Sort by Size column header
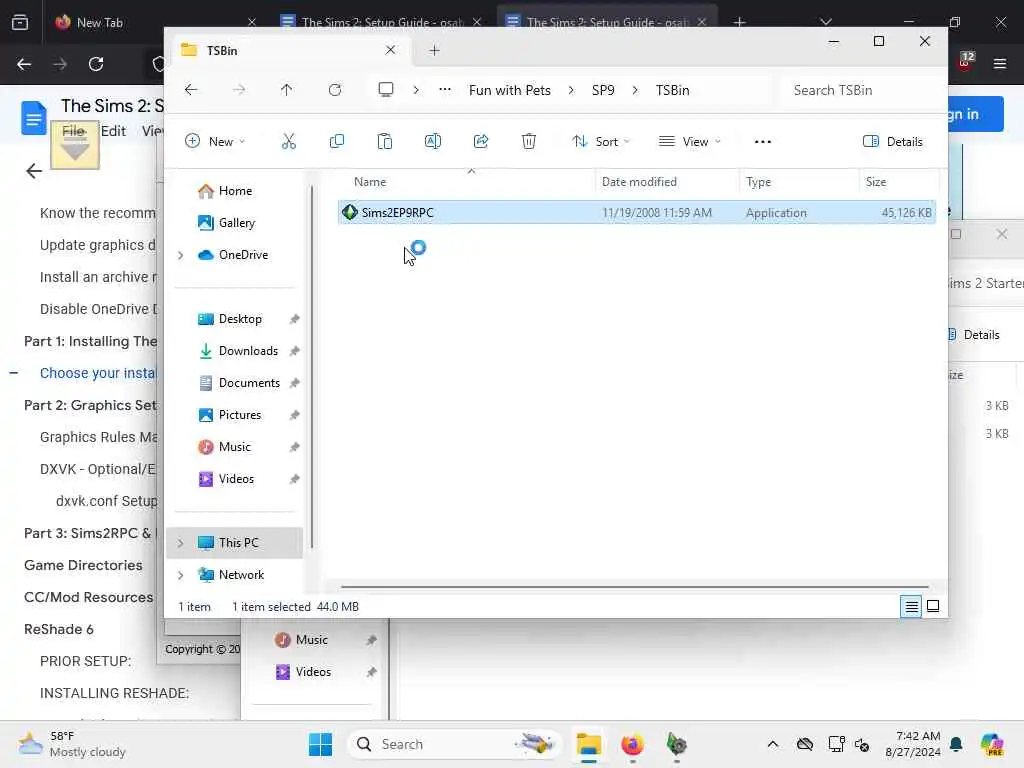This screenshot has width=1024, height=768. pyautogui.click(x=876, y=182)
